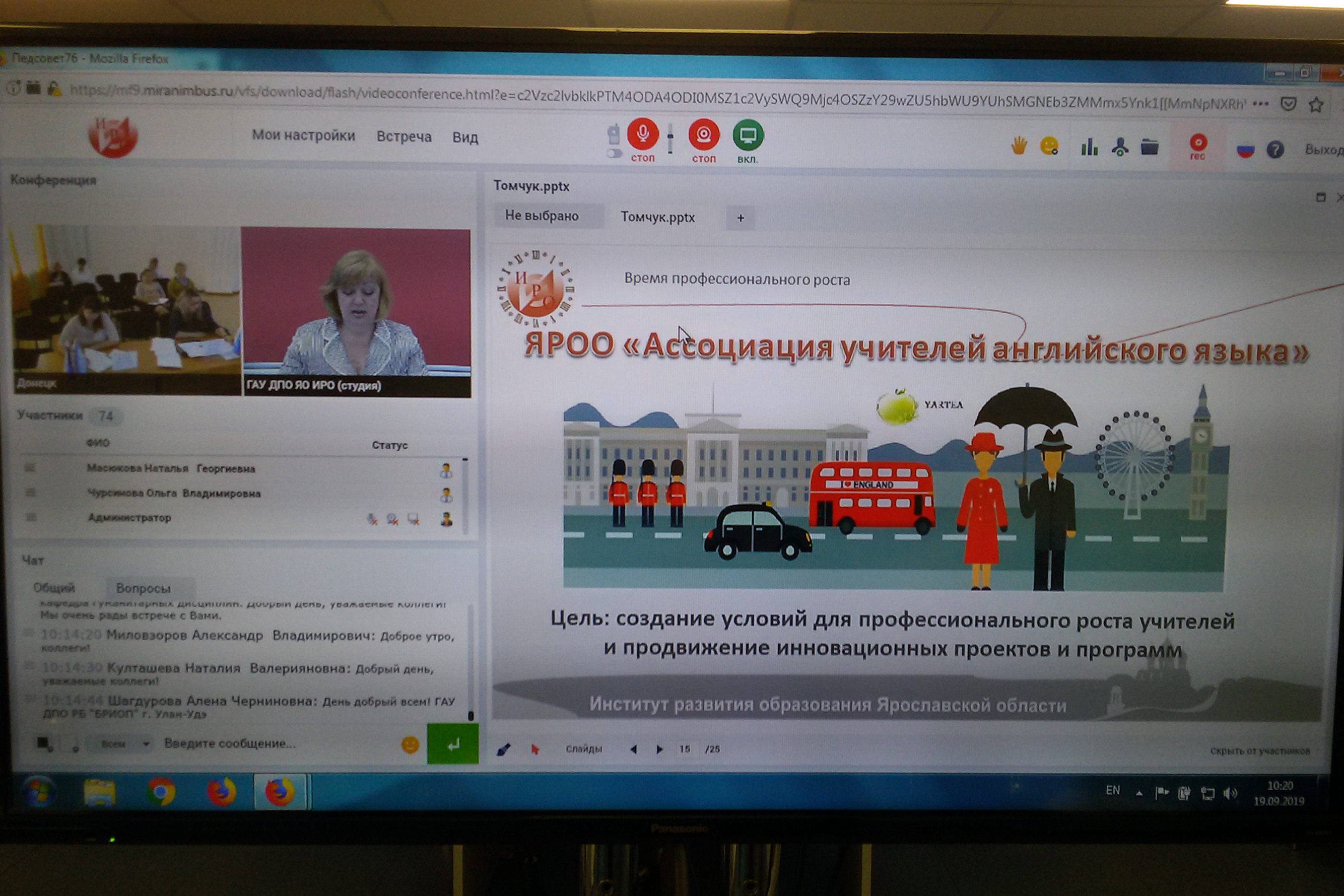Toggle the small switch under the walkie-talkie icon
Screen dimensions: 1344x896
[614, 153]
